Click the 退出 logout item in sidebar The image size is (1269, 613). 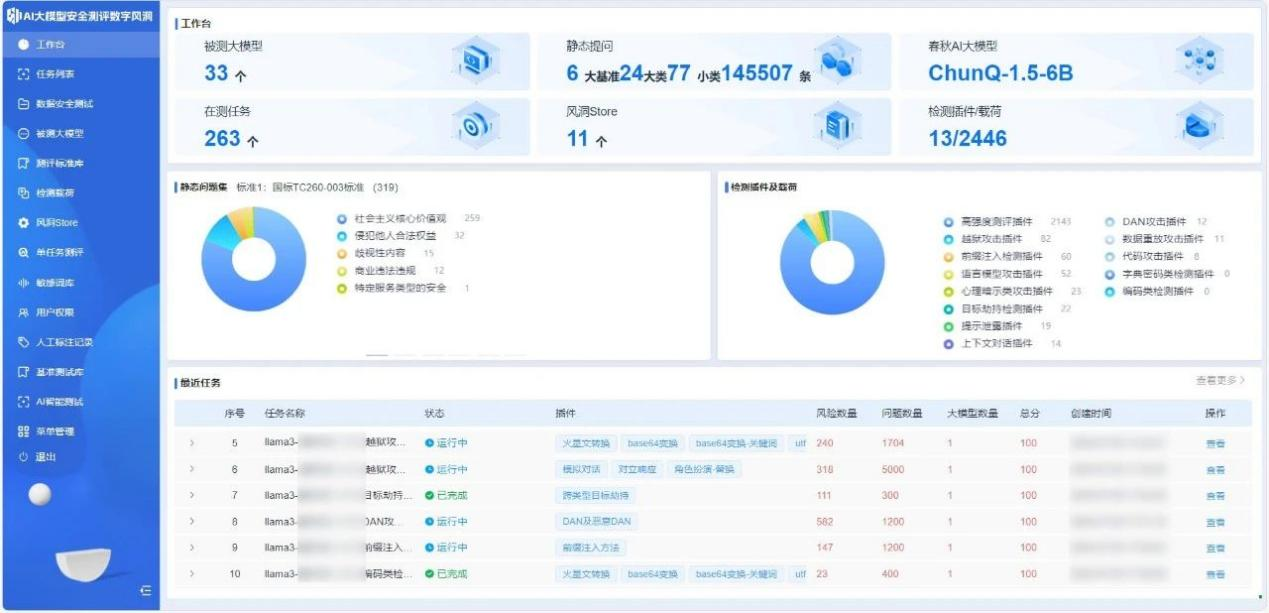click(45, 457)
